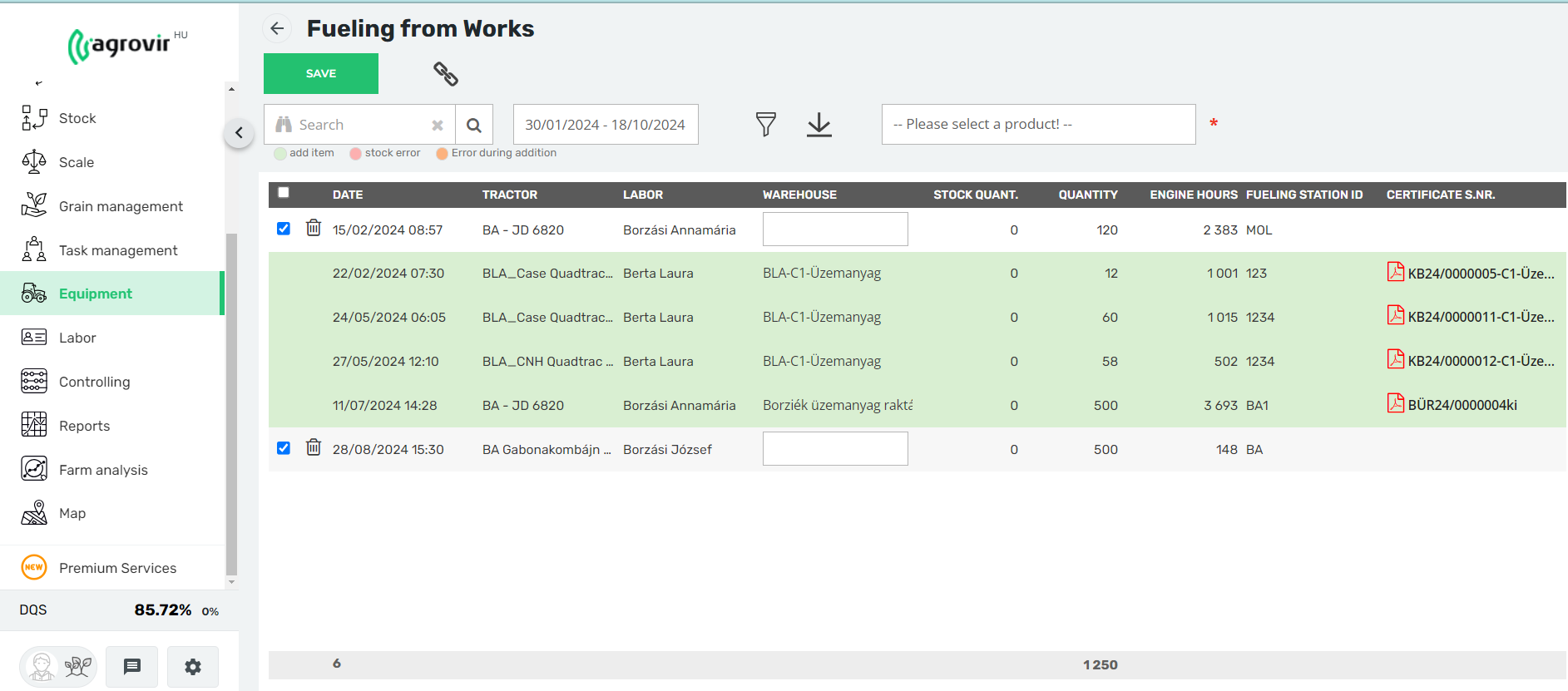Open the Map menu
Viewport: 1568px width, 691px height.
point(112,513)
